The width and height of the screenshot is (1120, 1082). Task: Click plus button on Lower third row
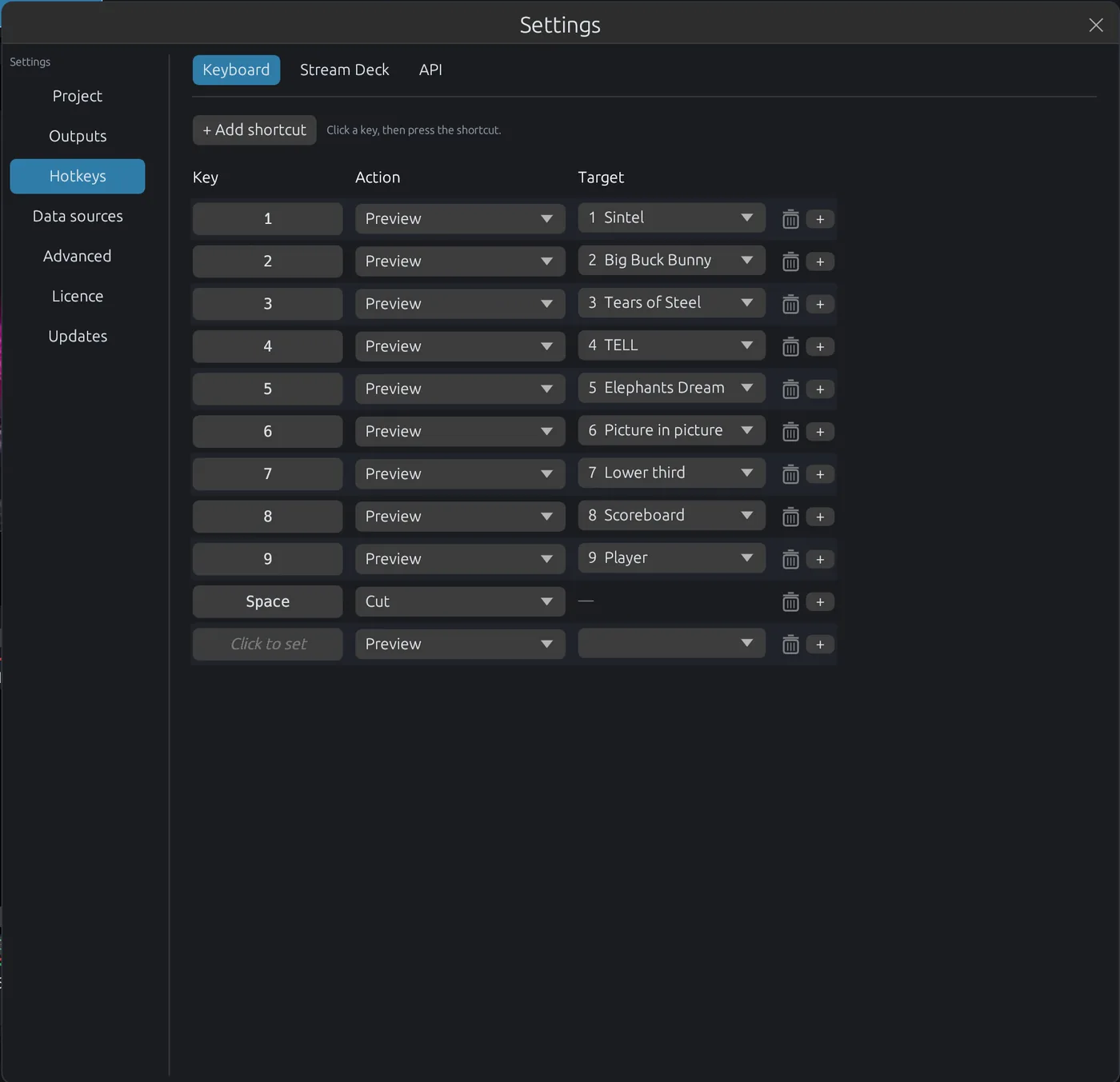pyautogui.click(x=820, y=474)
